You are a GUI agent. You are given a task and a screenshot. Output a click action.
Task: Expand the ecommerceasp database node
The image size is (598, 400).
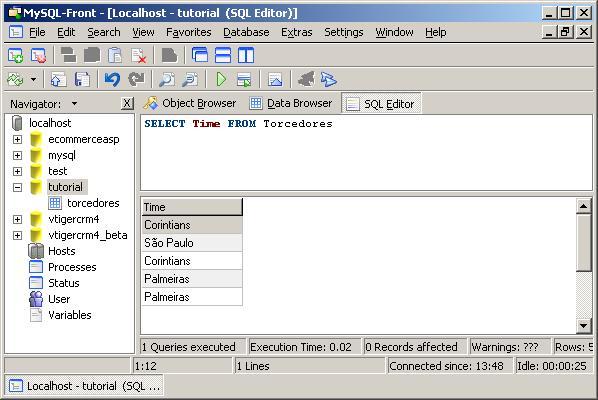coord(17,140)
